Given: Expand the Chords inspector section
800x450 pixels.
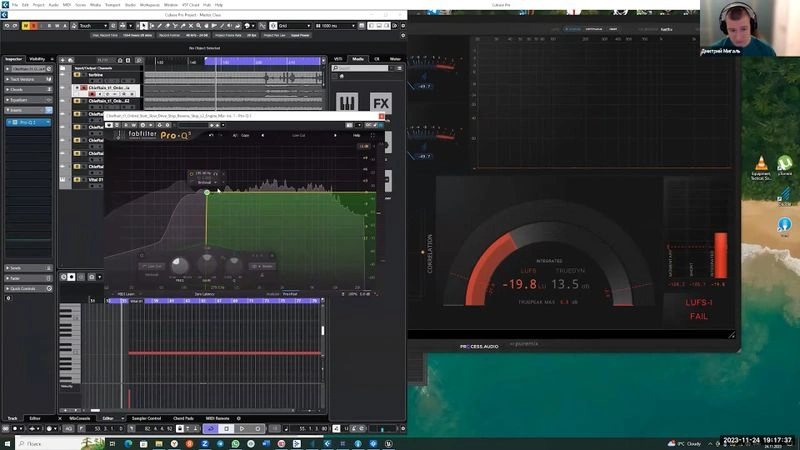Looking at the screenshot, I should 28,89.
